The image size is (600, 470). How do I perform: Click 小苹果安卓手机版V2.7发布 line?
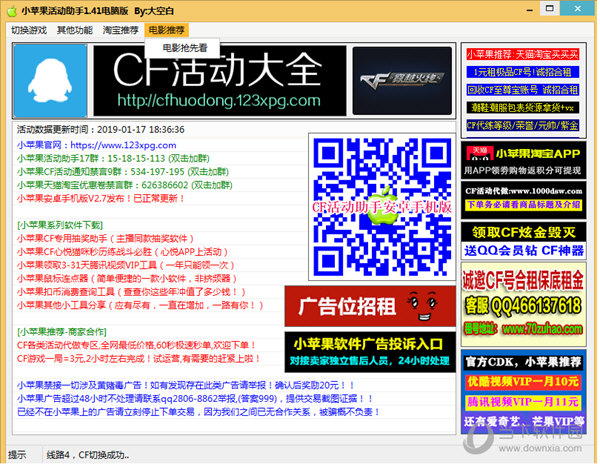click(x=101, y=199)
